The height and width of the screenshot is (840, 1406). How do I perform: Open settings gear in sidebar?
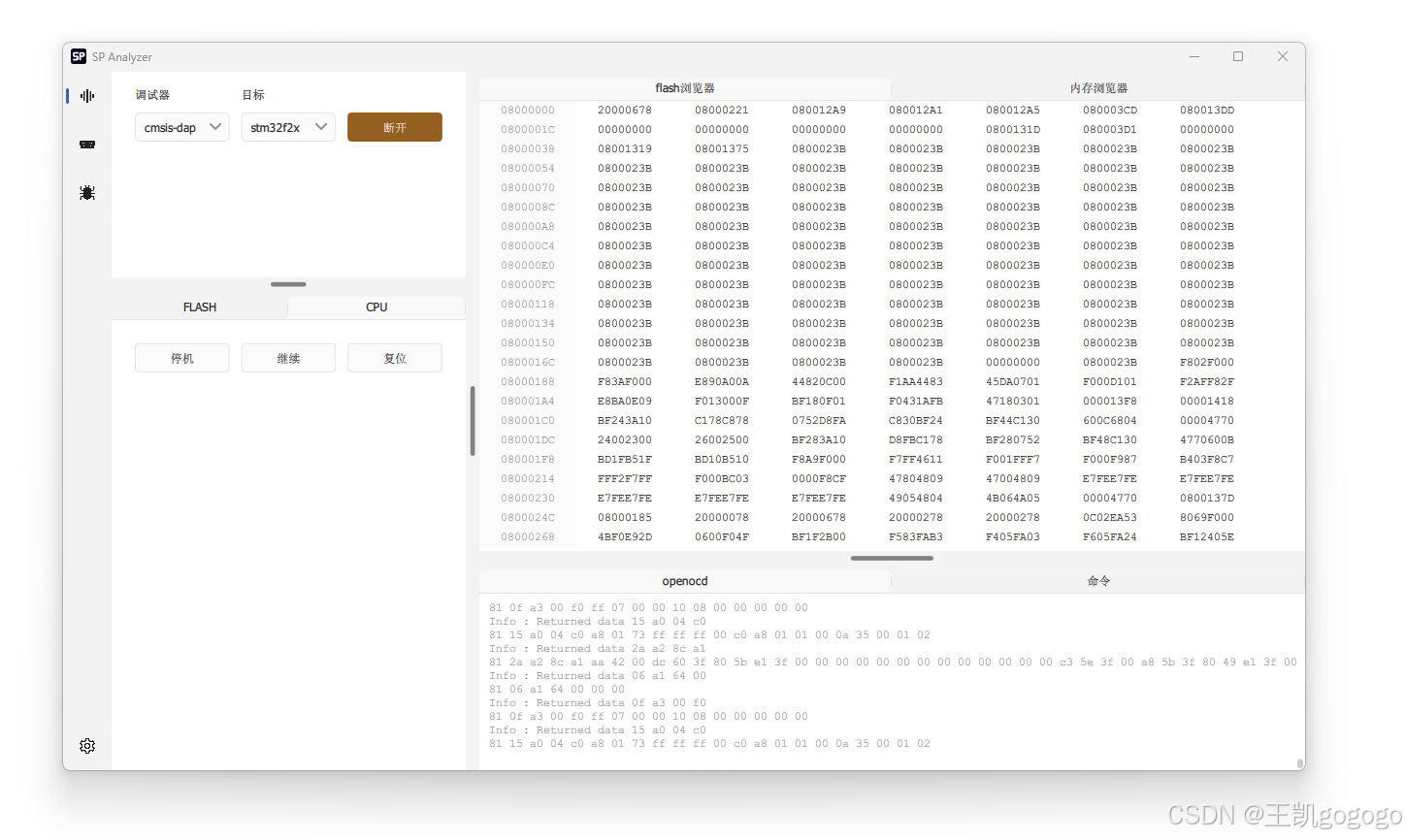pyautogui.click(x=87, y=746)
